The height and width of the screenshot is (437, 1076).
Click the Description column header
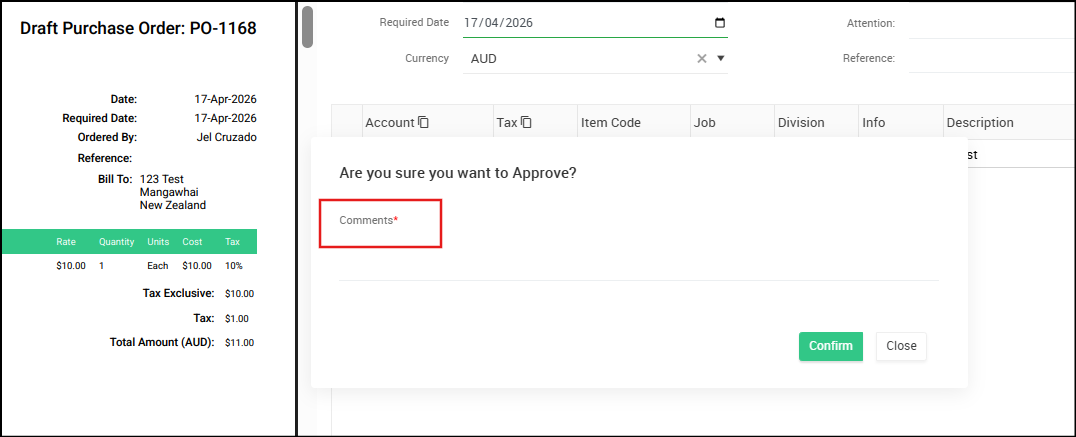pyautogui.click(x=1009, y=123)
